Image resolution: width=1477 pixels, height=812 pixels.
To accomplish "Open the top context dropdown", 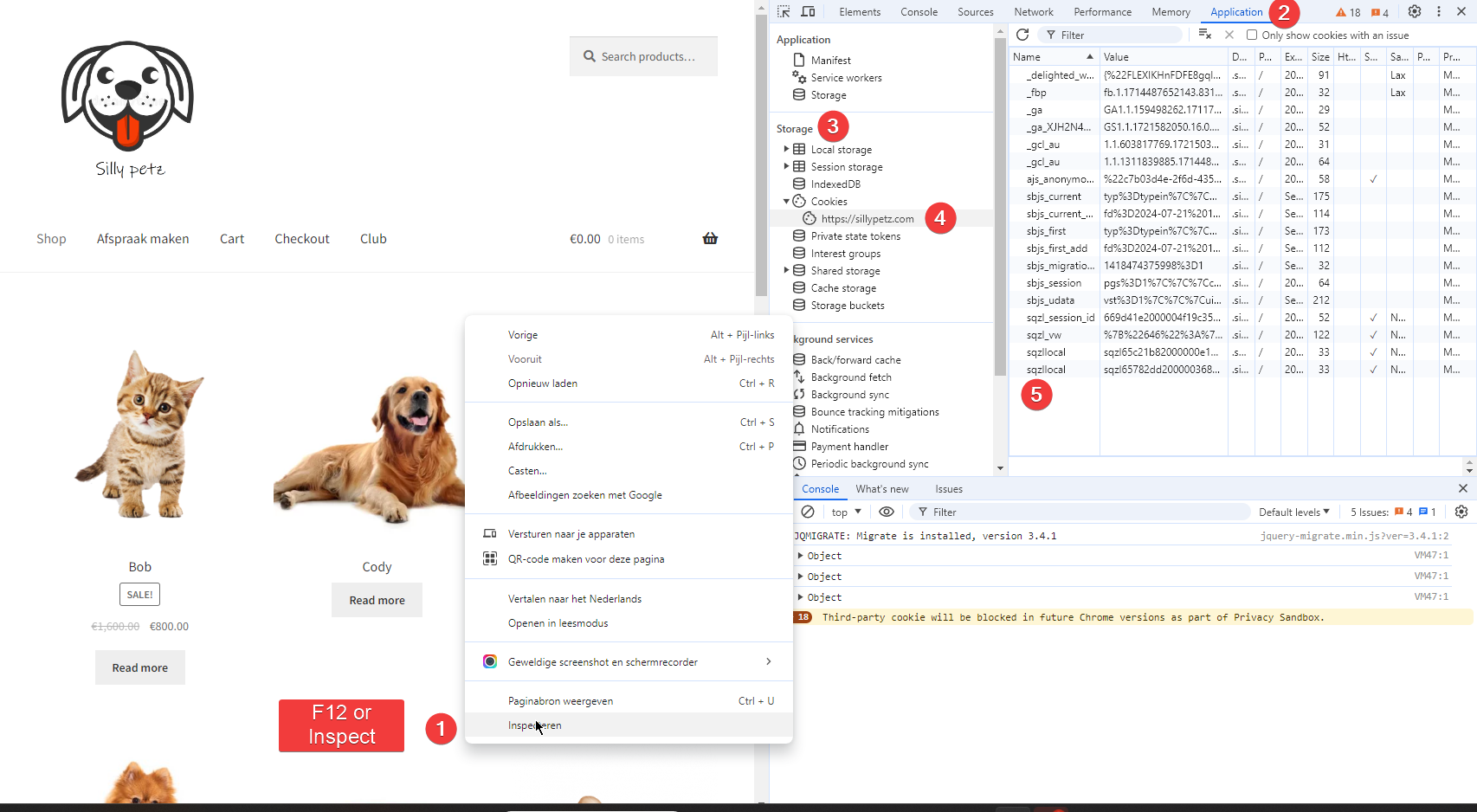I will [x=847, y=512].
